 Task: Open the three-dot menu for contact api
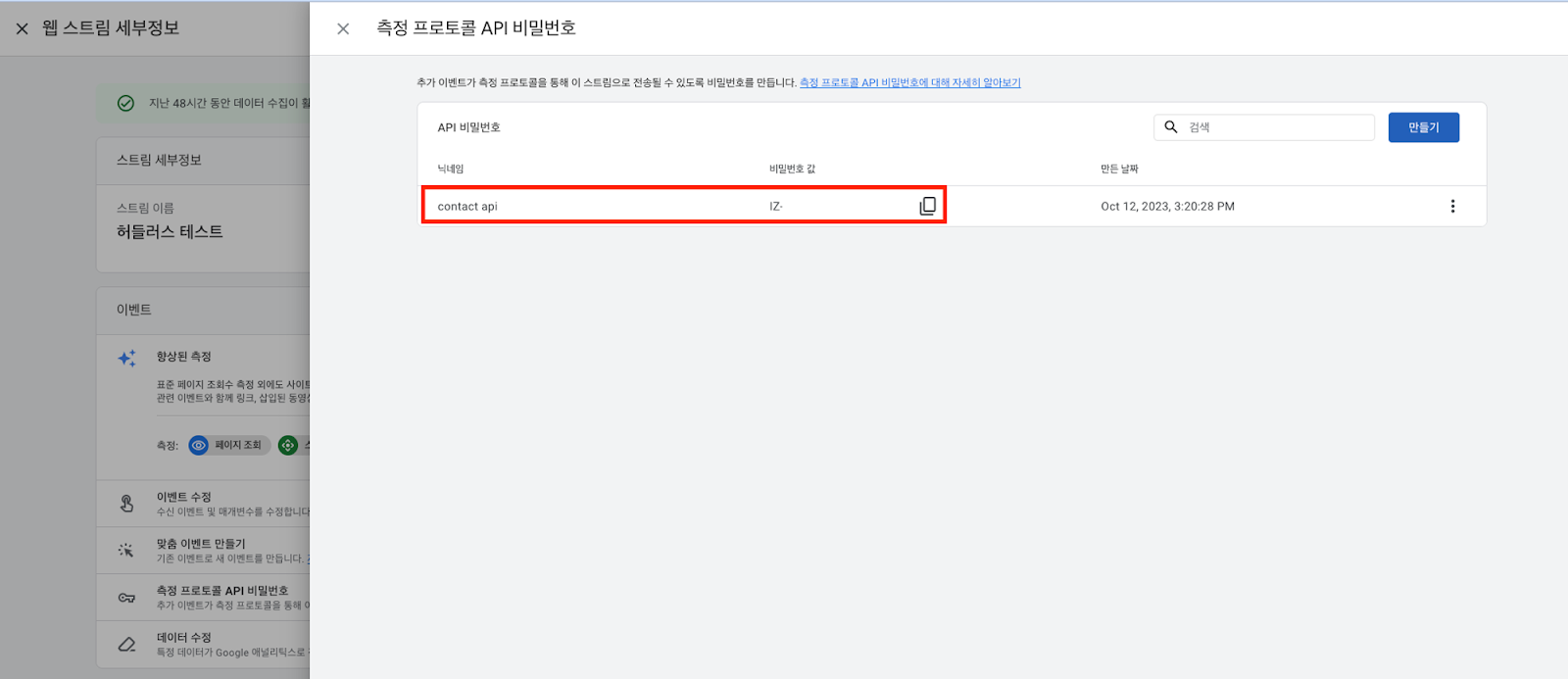tap(1452, 206)
